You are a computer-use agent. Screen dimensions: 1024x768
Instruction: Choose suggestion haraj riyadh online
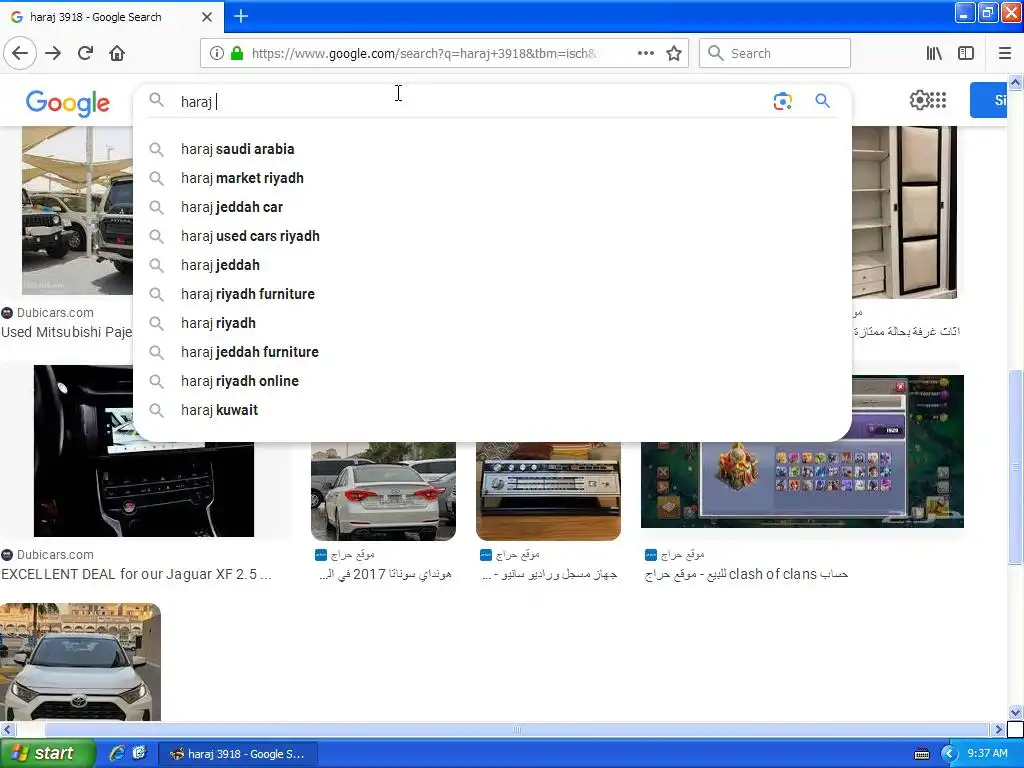(492, 381)
